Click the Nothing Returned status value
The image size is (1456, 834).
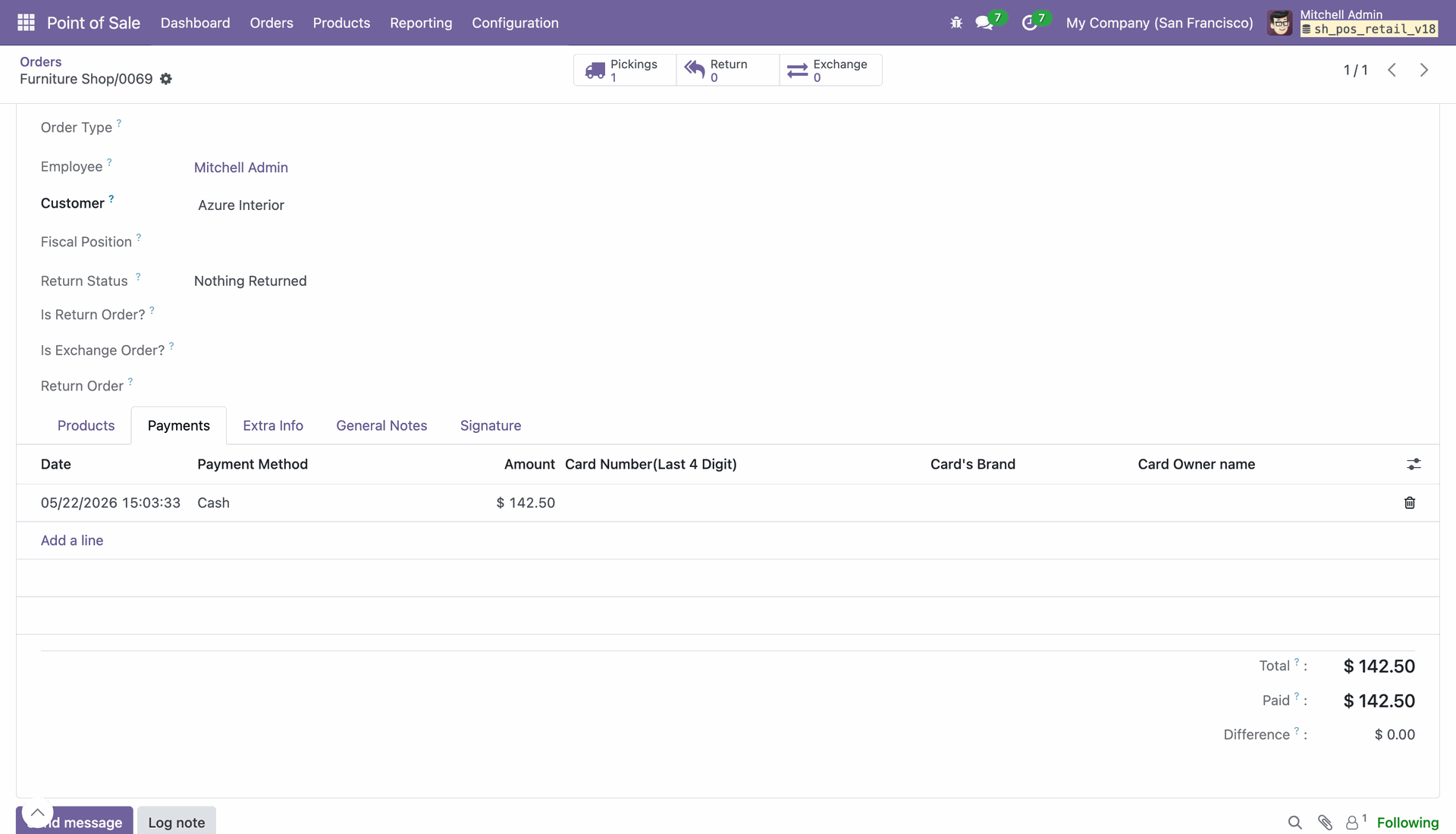click(250, 281)
